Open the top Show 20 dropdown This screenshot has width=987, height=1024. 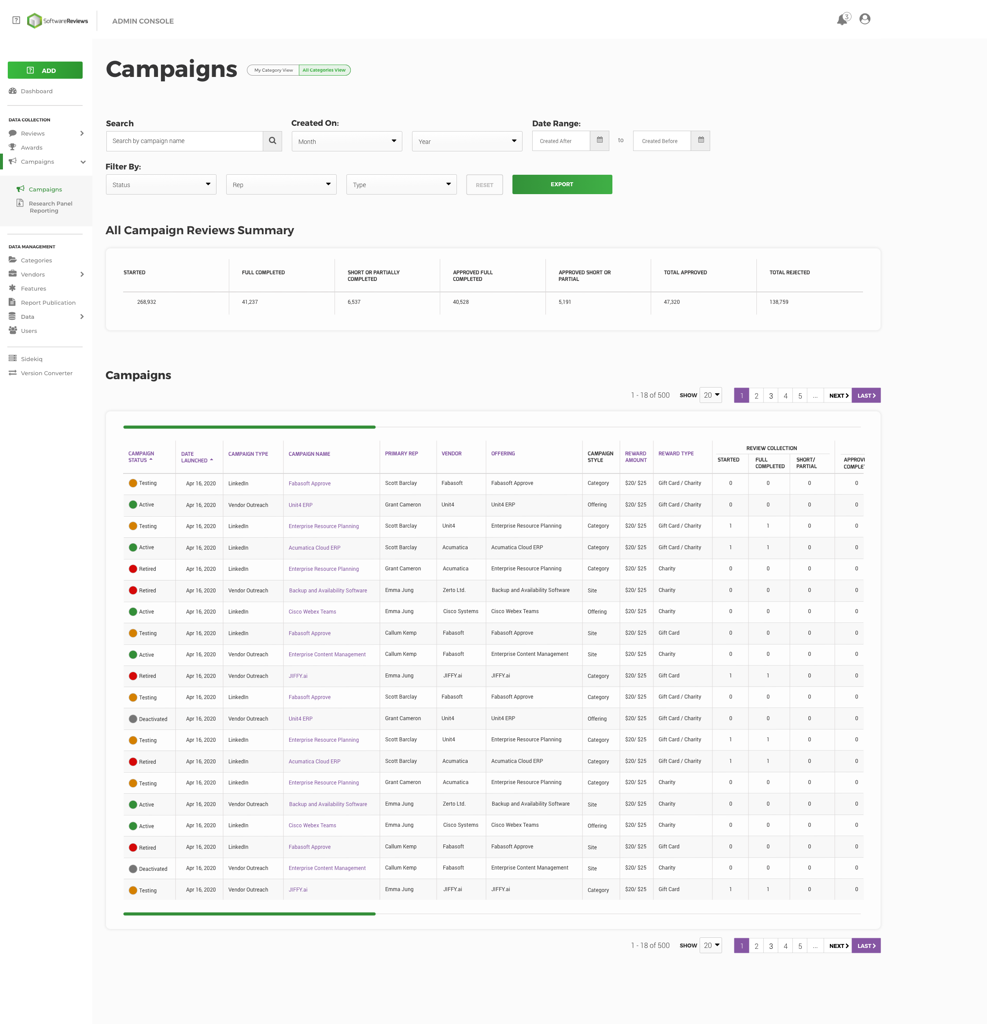pyautogui.click(x=711, y=395)
